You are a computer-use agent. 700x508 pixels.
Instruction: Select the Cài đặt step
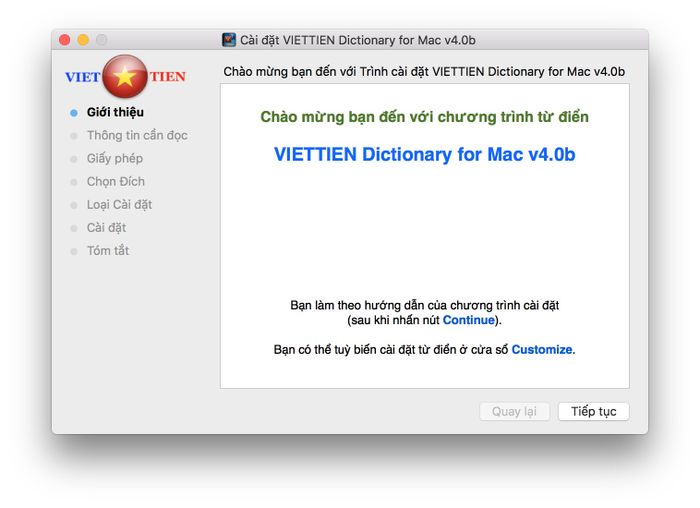pos(106,228)
